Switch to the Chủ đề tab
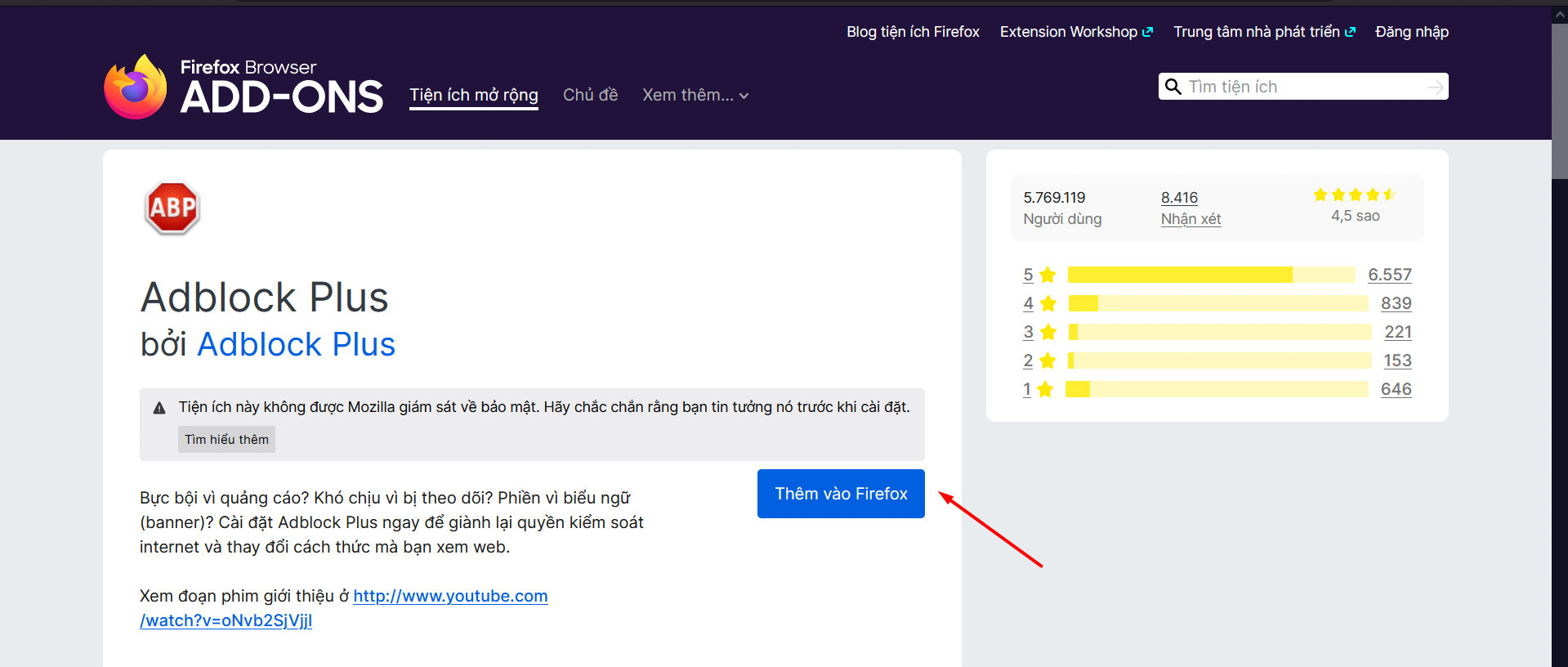Image resolution: width=1568 pixels, height=667 pixels. click(x=590, y=95)
